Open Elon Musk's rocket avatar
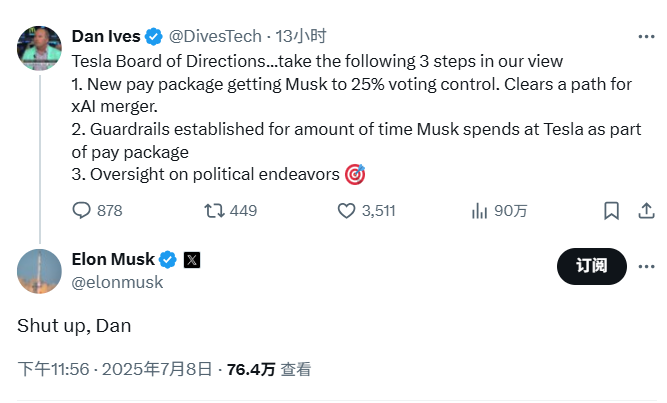The height and width of the screenshot is (403, 667). point(40,270)
